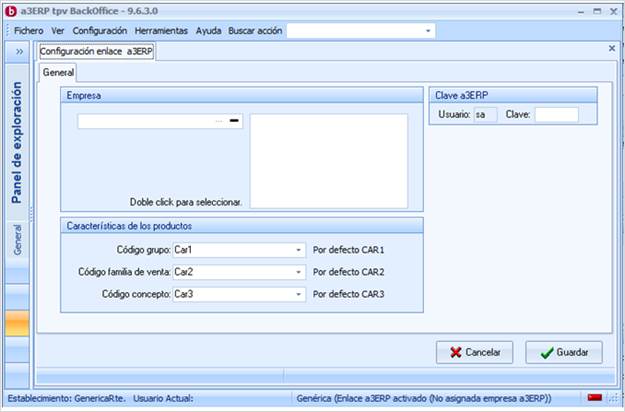Open the Ver menu
The image size is (625, 412).
(57, 31)
